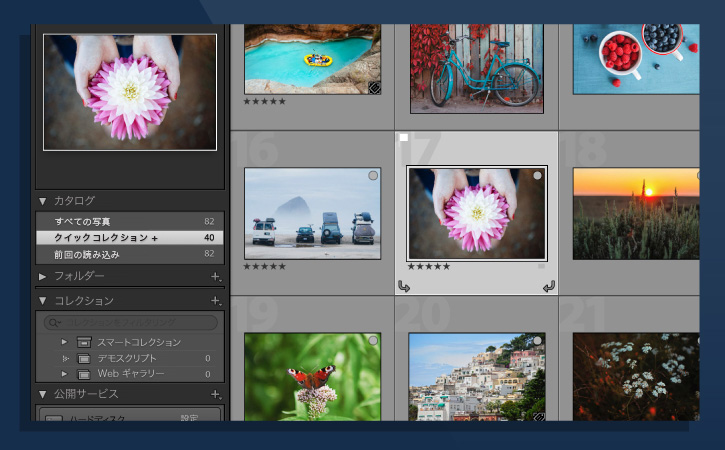Rotate the dahlia photo clockwise

pyautogui.click(x=549, y=287)
